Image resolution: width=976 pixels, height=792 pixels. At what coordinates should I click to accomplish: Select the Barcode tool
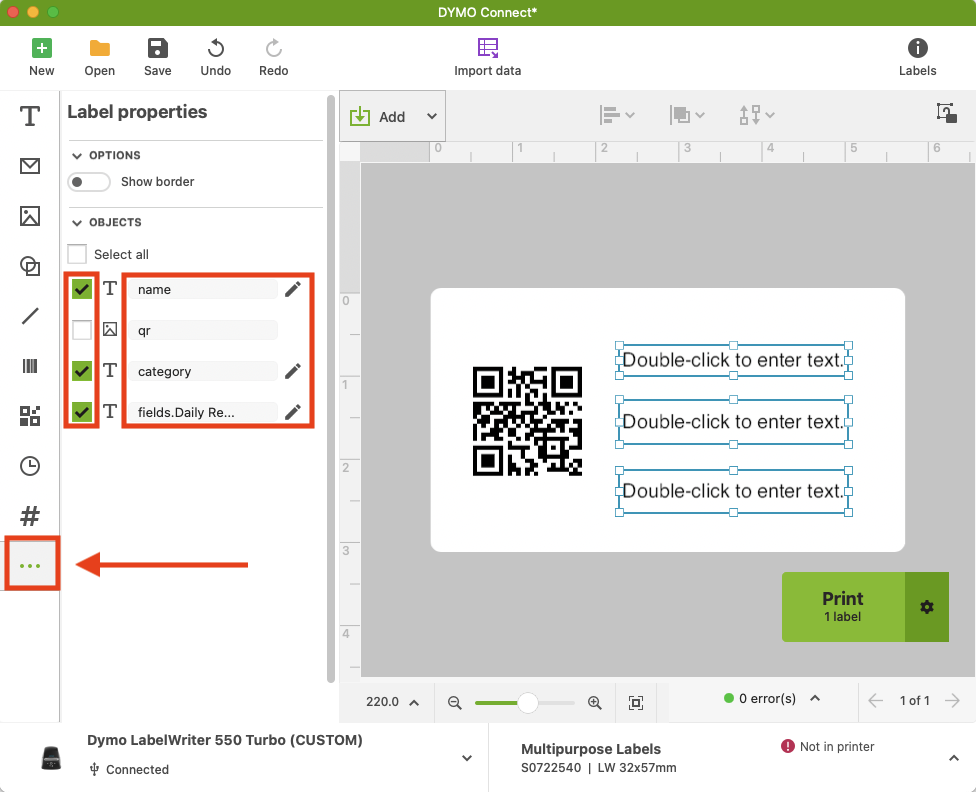click(30, 366)
